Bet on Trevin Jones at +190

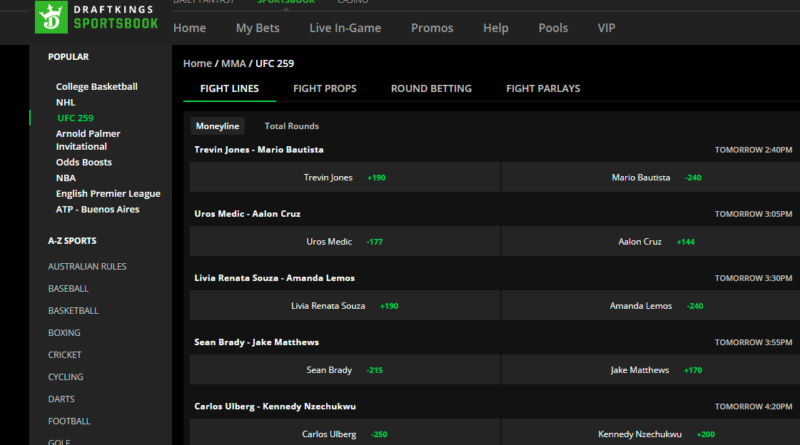point(344,177)
